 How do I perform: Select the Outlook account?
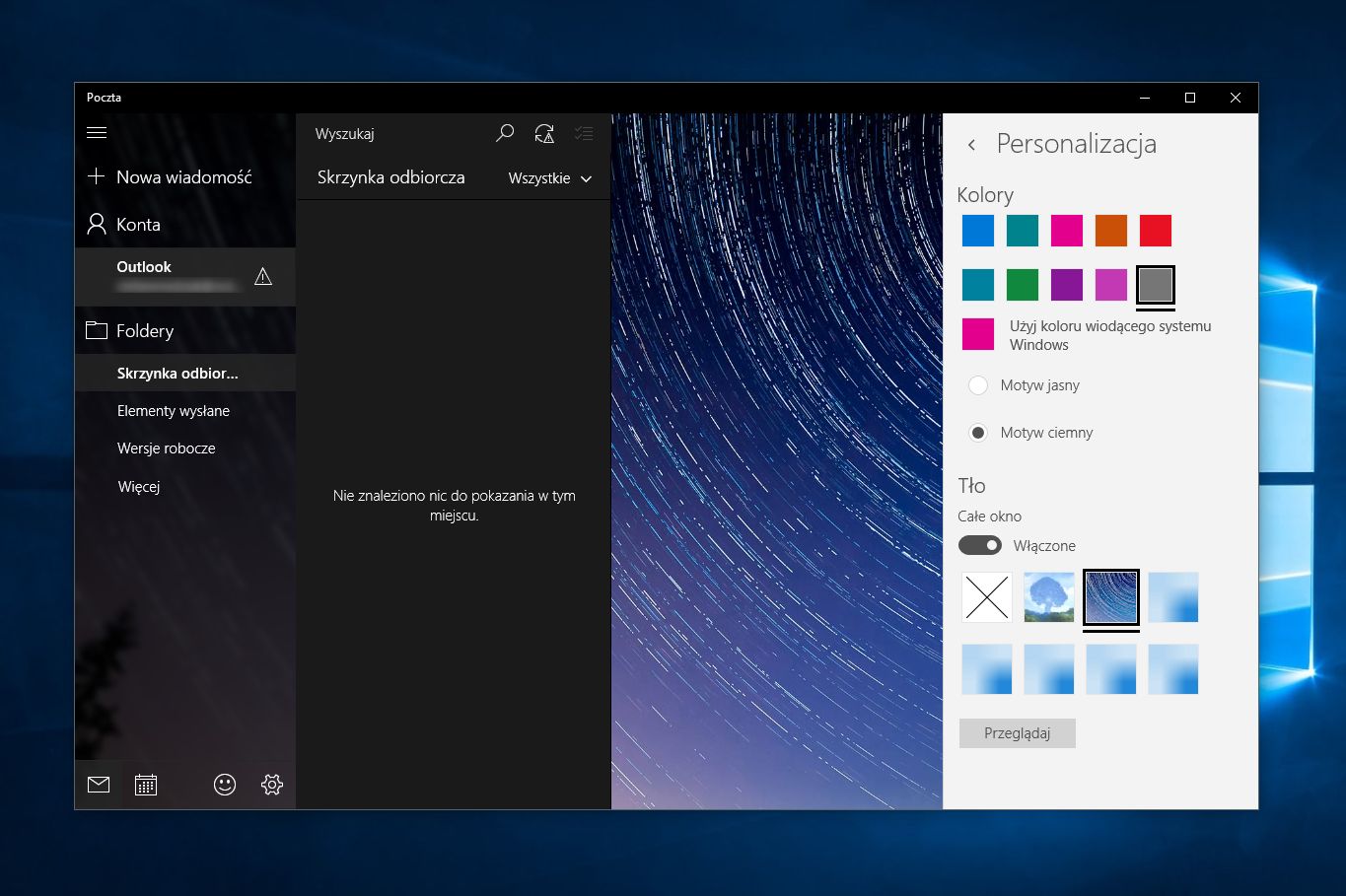click(185, 276)
